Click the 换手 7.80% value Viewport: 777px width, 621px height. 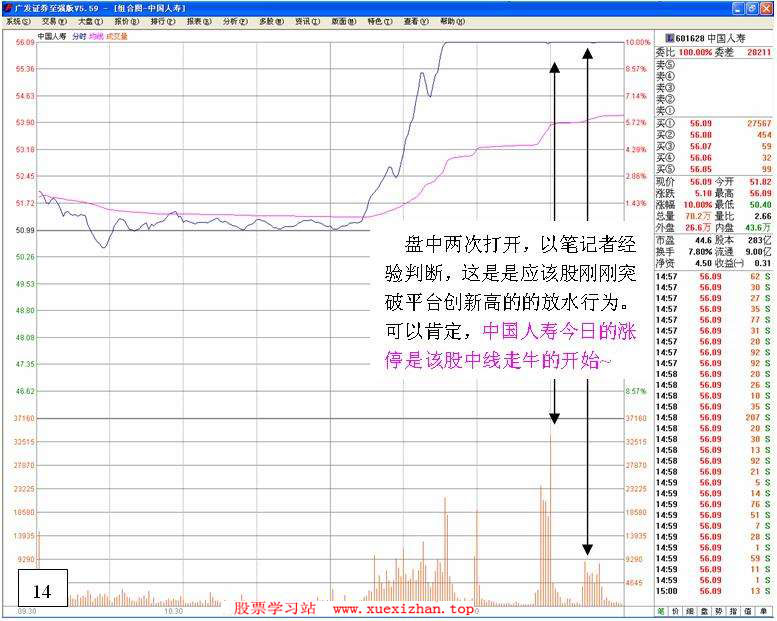tap(700, 252)
